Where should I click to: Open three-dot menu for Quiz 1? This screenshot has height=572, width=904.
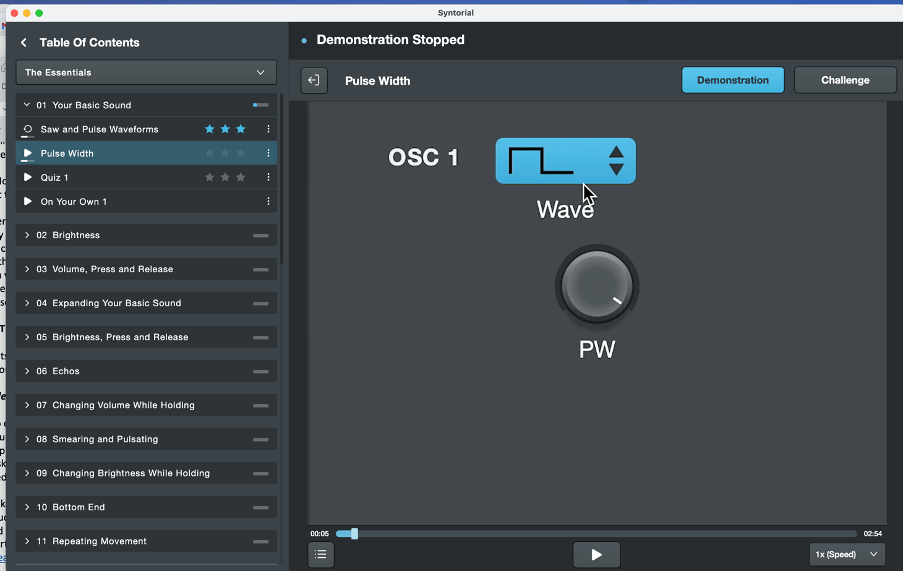268,178
